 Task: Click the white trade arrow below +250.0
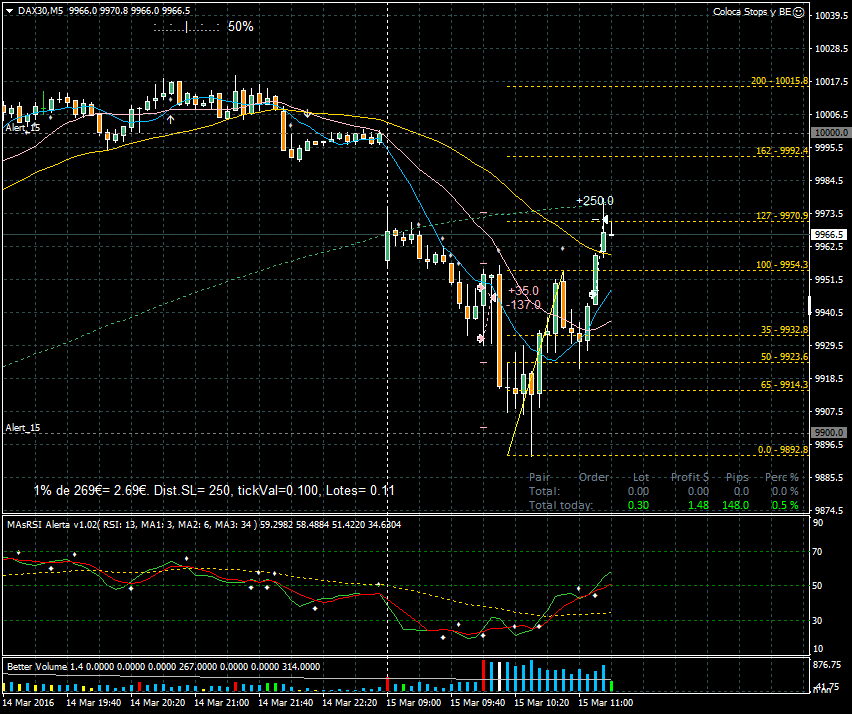coord(606,219)
